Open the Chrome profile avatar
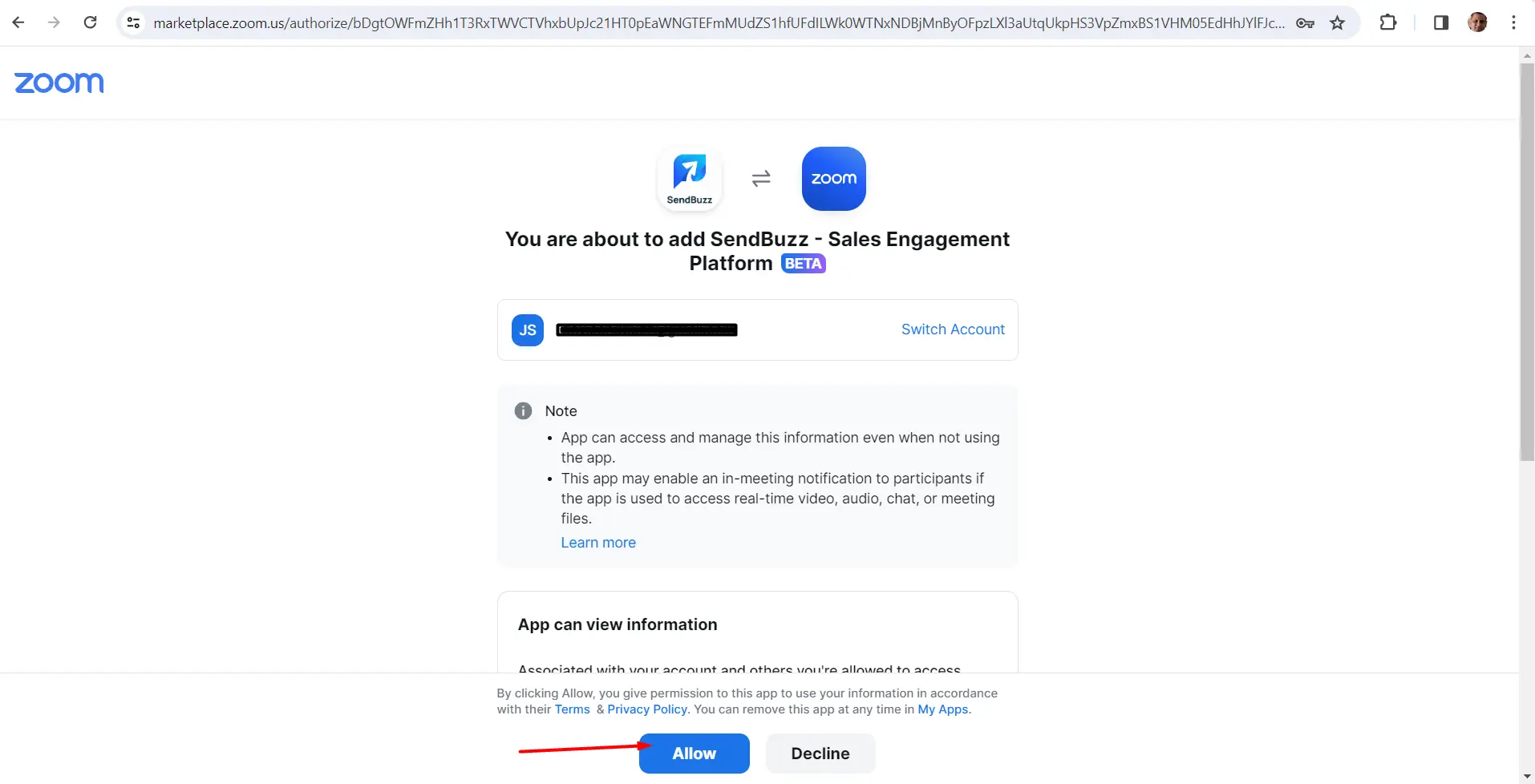1535x784 pixels. 1477,22
